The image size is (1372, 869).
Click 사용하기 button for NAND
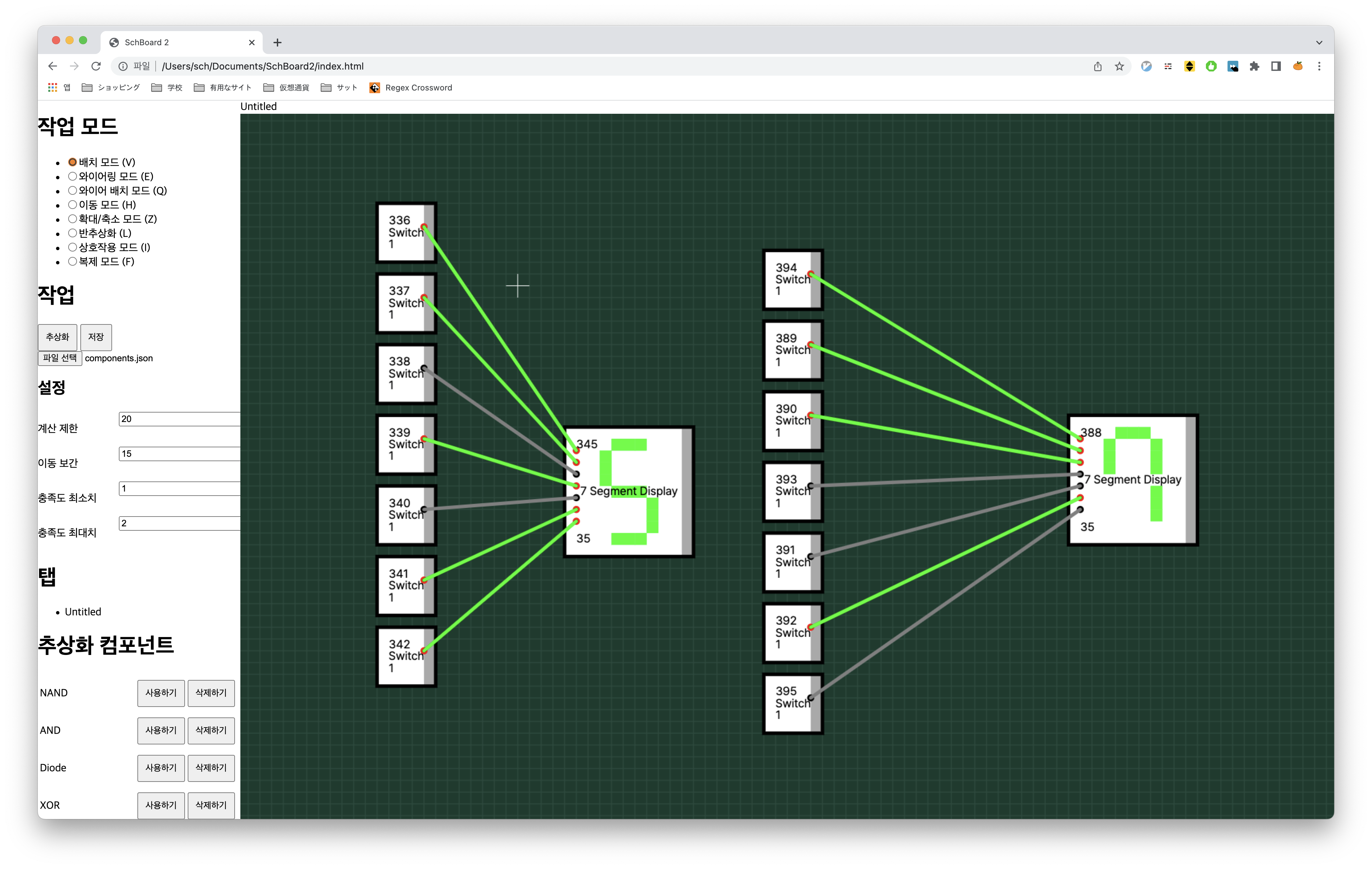(x=161, y=693)
